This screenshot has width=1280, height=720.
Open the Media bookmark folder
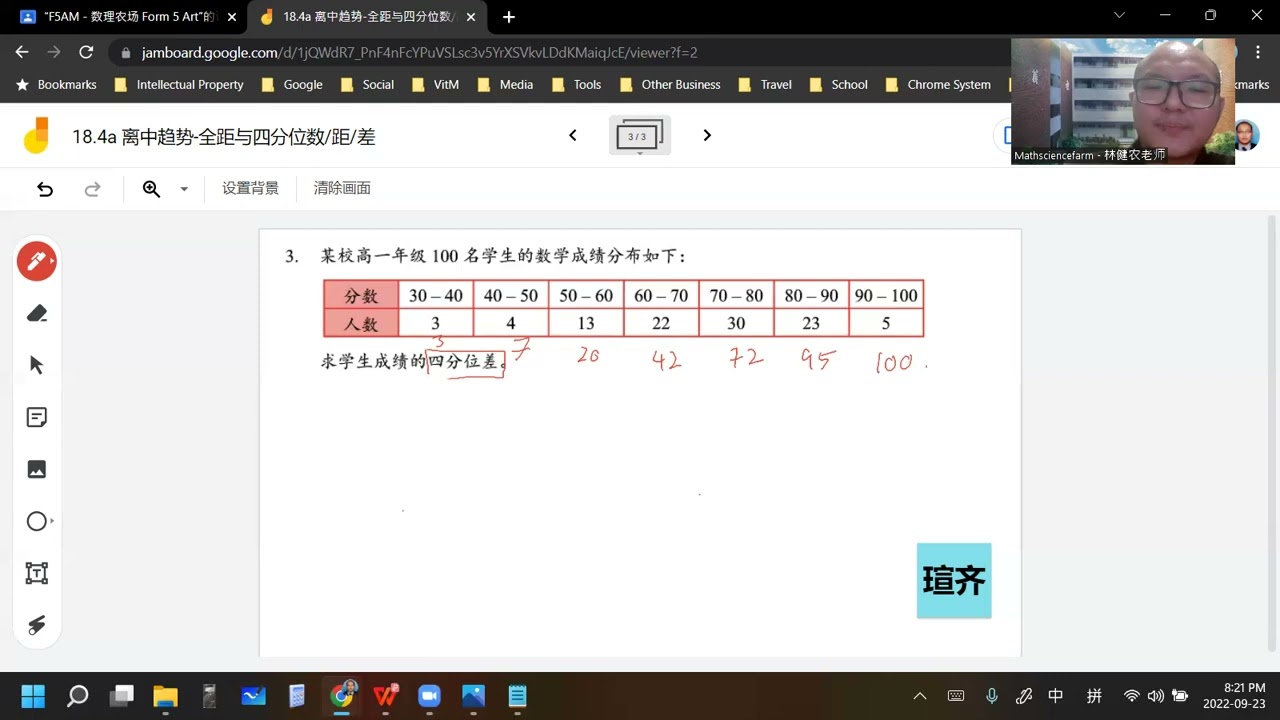click(x=505, y=85)
